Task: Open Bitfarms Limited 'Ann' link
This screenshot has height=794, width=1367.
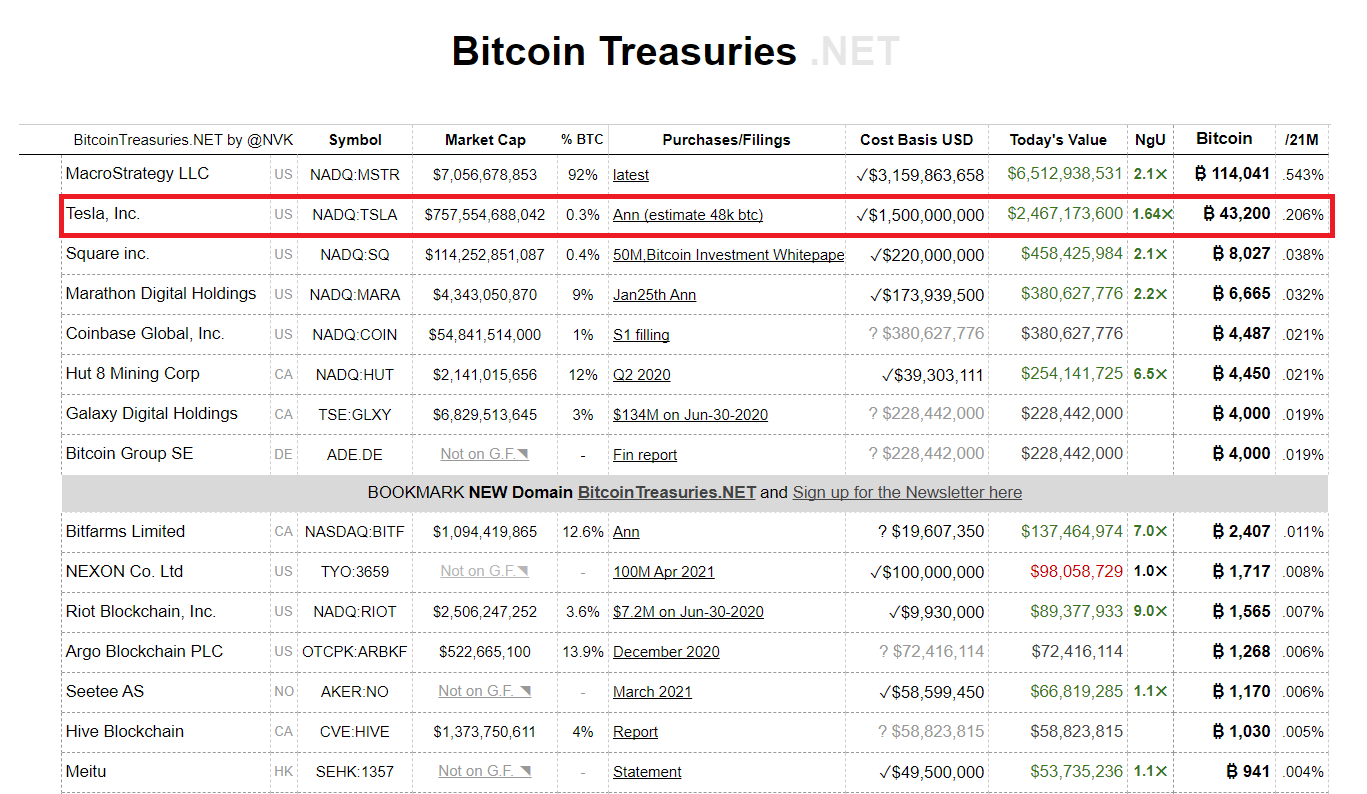Action: point(626,532)
